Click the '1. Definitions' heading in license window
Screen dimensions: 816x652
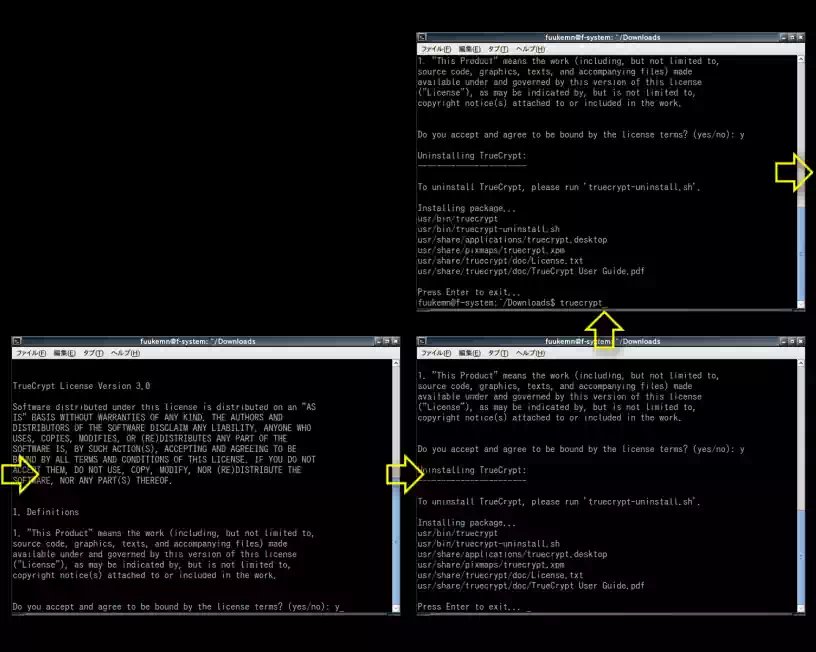46,512
